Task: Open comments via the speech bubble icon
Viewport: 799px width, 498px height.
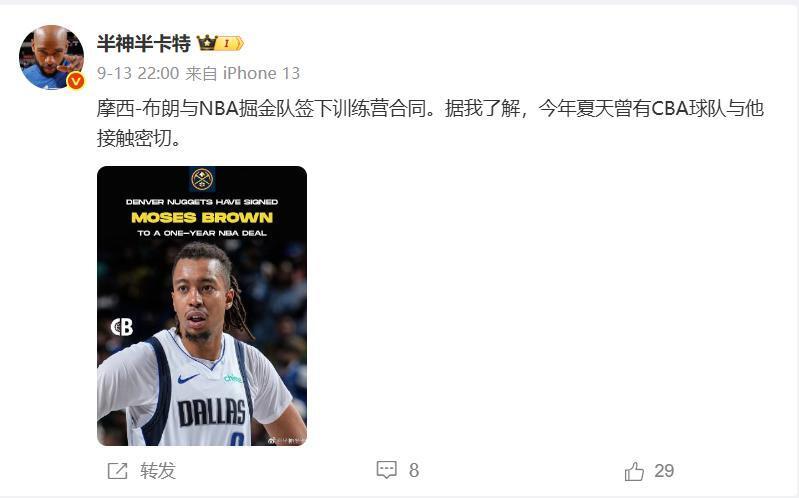Action: [x=386, y=470]
